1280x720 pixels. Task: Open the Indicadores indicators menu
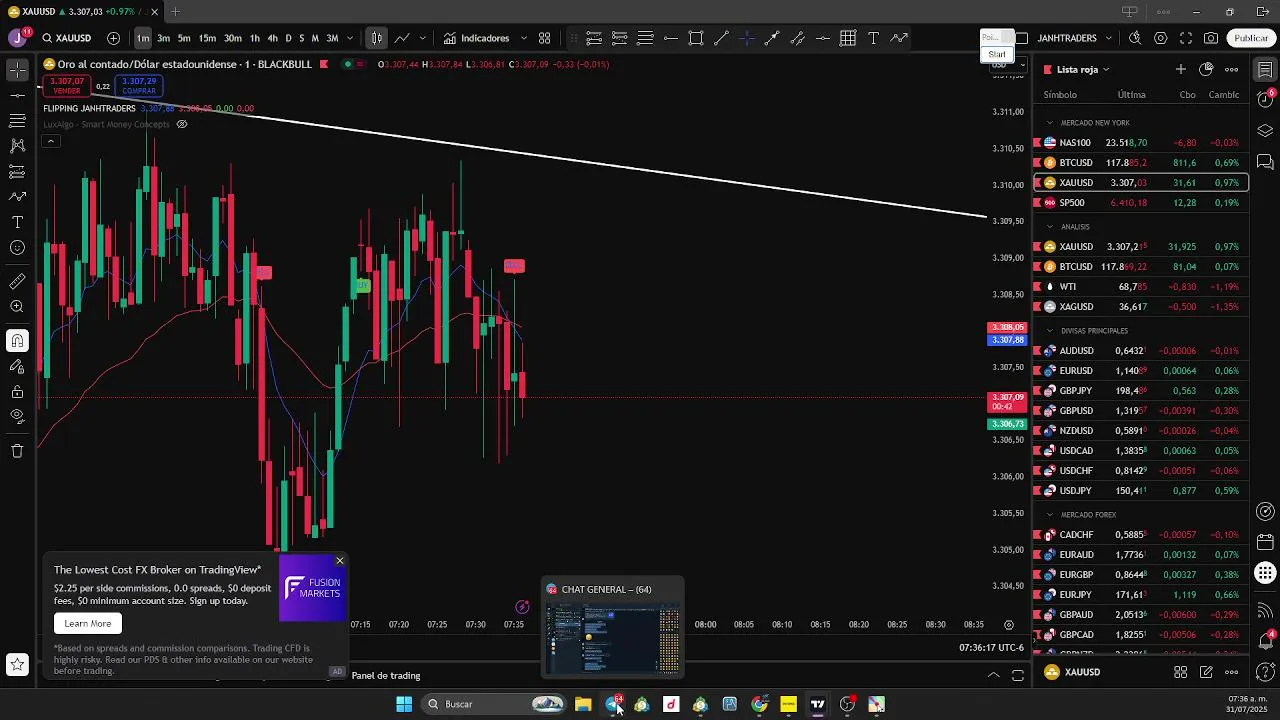point(477,38)
